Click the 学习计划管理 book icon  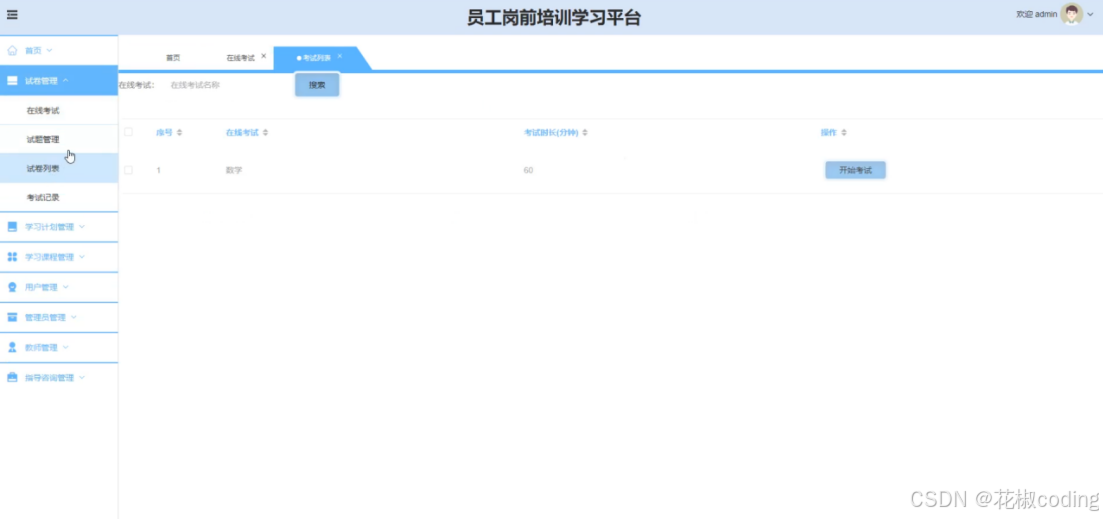pos(12,226)
